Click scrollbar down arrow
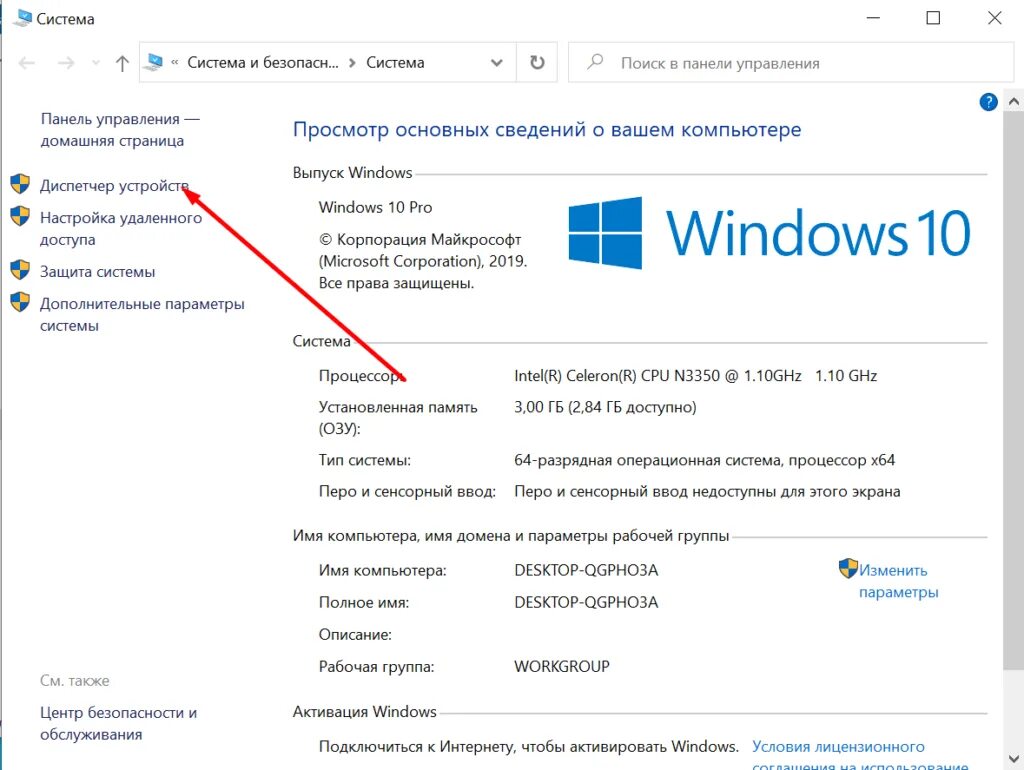The image size is (1024, 770). pyautogui.click(x=1014, y=759)
